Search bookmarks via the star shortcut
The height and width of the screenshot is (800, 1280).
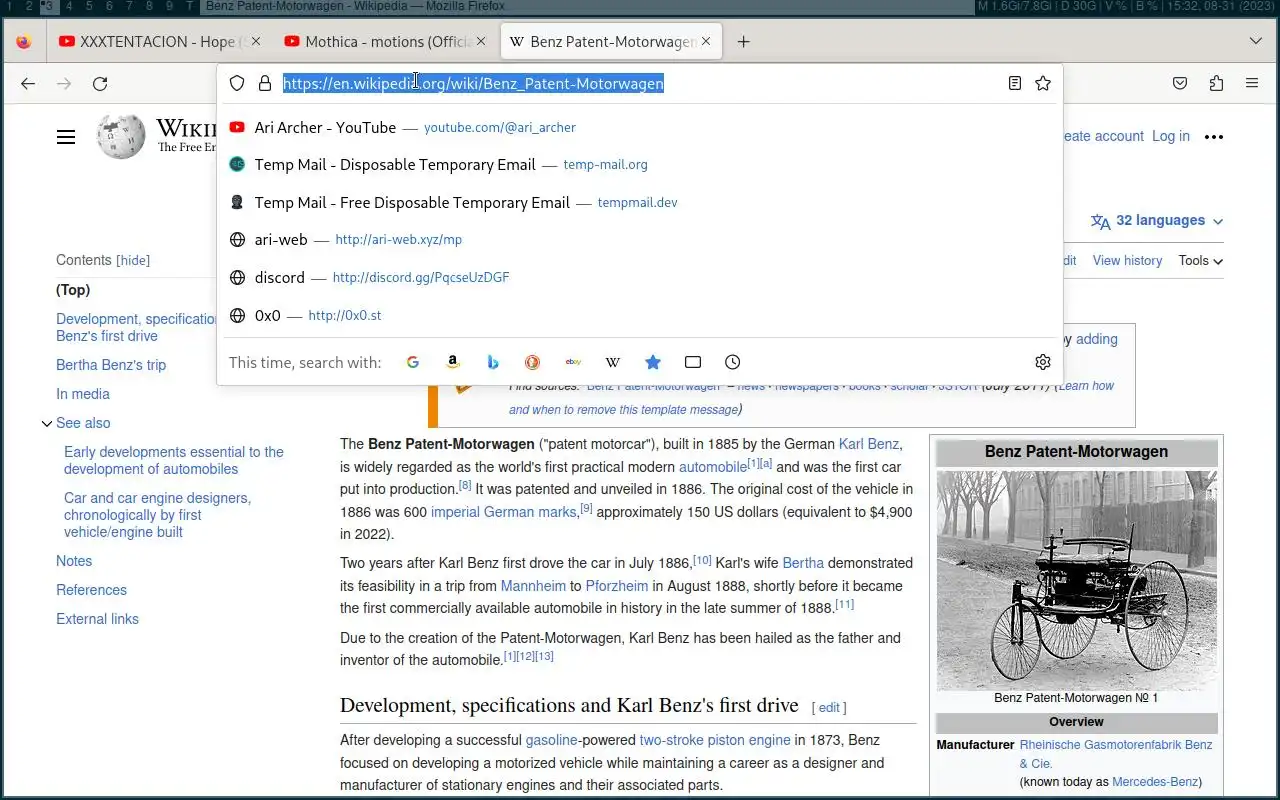[653, 362]
